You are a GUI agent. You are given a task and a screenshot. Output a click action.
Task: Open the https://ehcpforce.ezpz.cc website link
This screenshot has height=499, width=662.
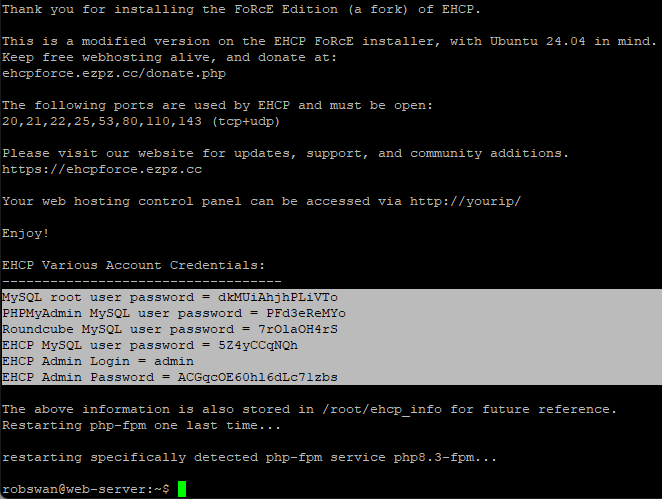[102, 169]
